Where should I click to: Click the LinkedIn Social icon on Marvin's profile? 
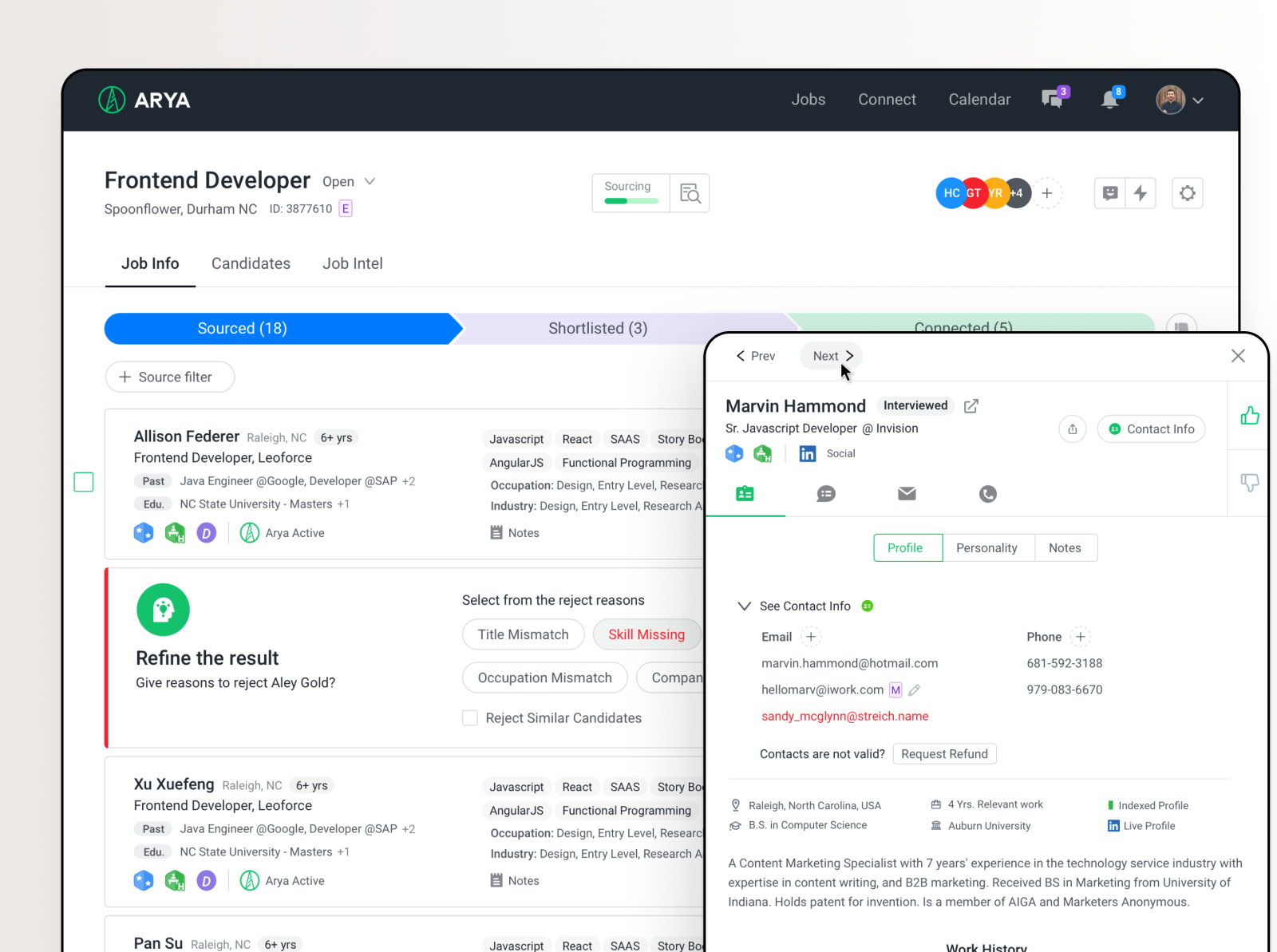tap(807, 453)
